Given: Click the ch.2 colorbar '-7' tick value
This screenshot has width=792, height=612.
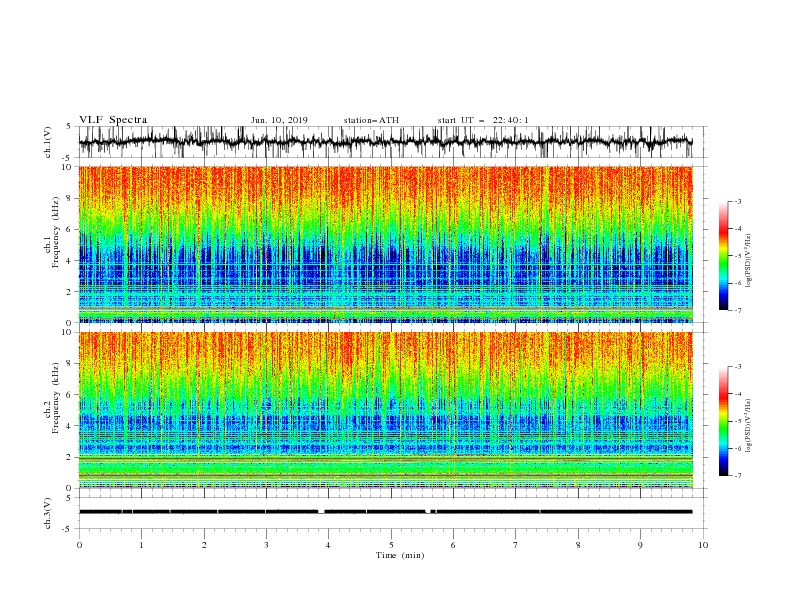Looking at the screenshot, I should coord(737,476).
